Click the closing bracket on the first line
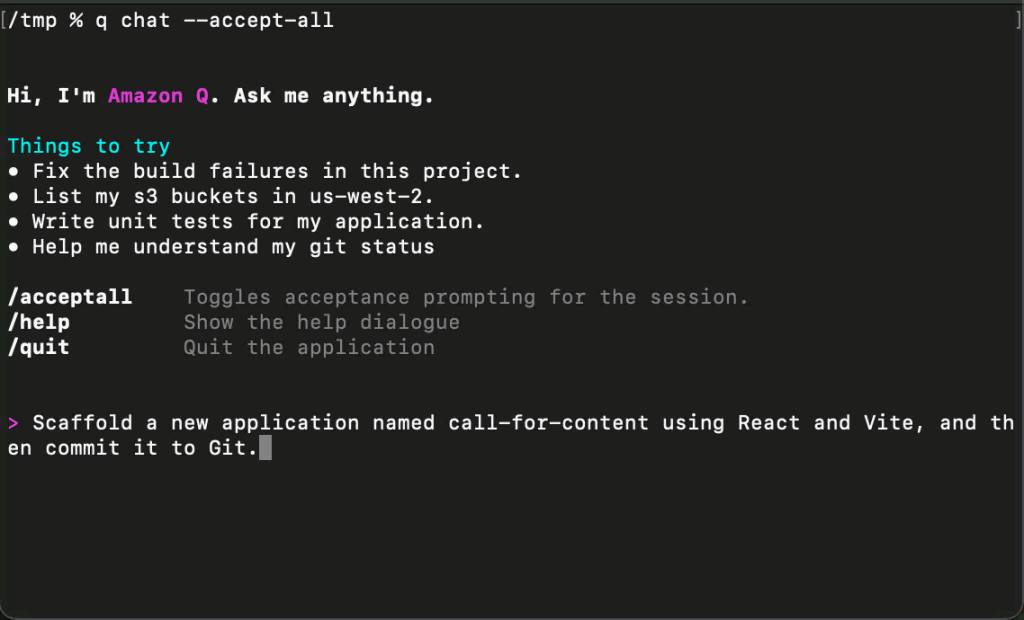The height and width of the screenshot is (620, 1024). pos(1019,20)
